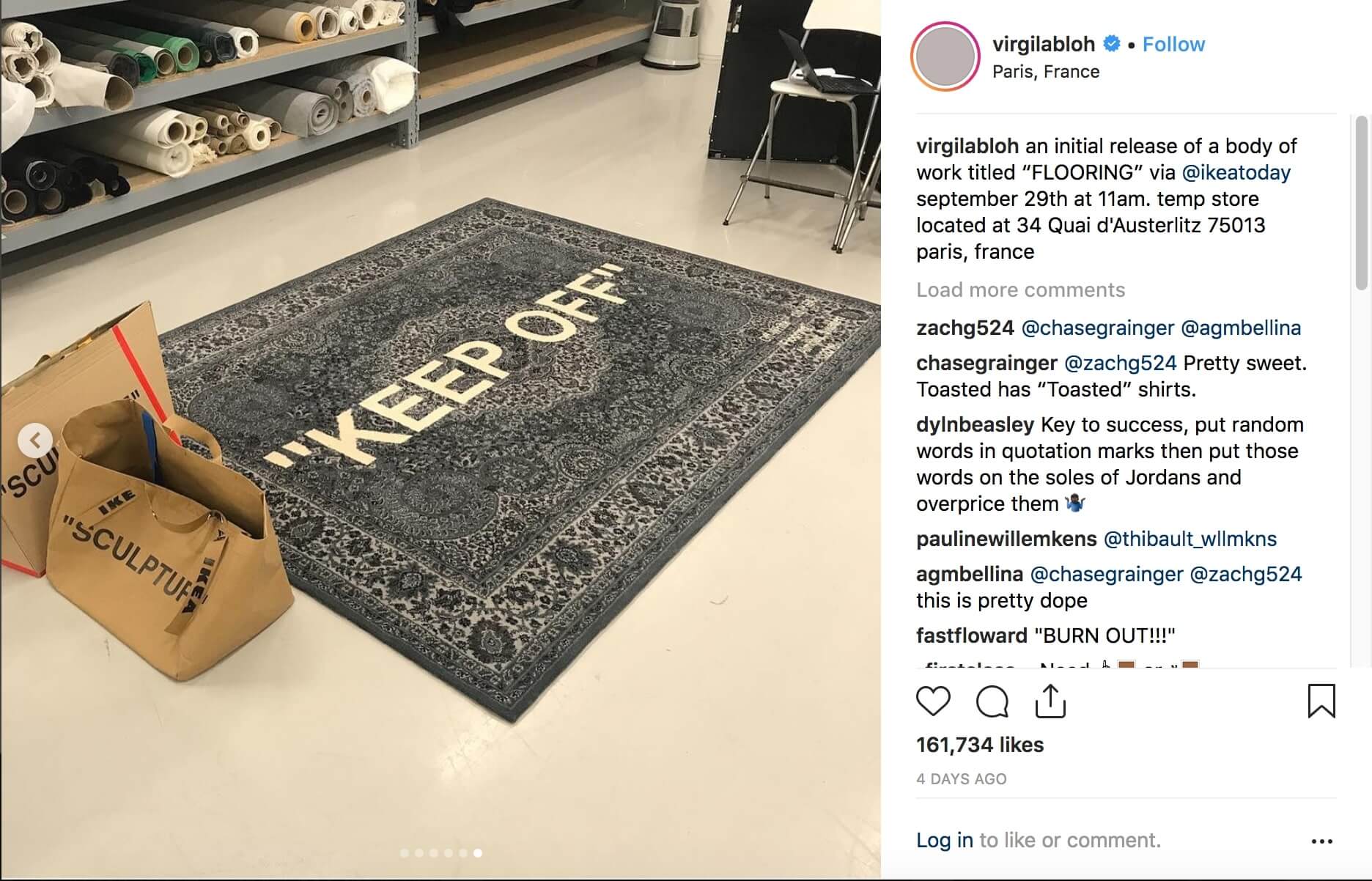Go to previous photo with left arrow
1372x881 pixels.
point(35,440)
